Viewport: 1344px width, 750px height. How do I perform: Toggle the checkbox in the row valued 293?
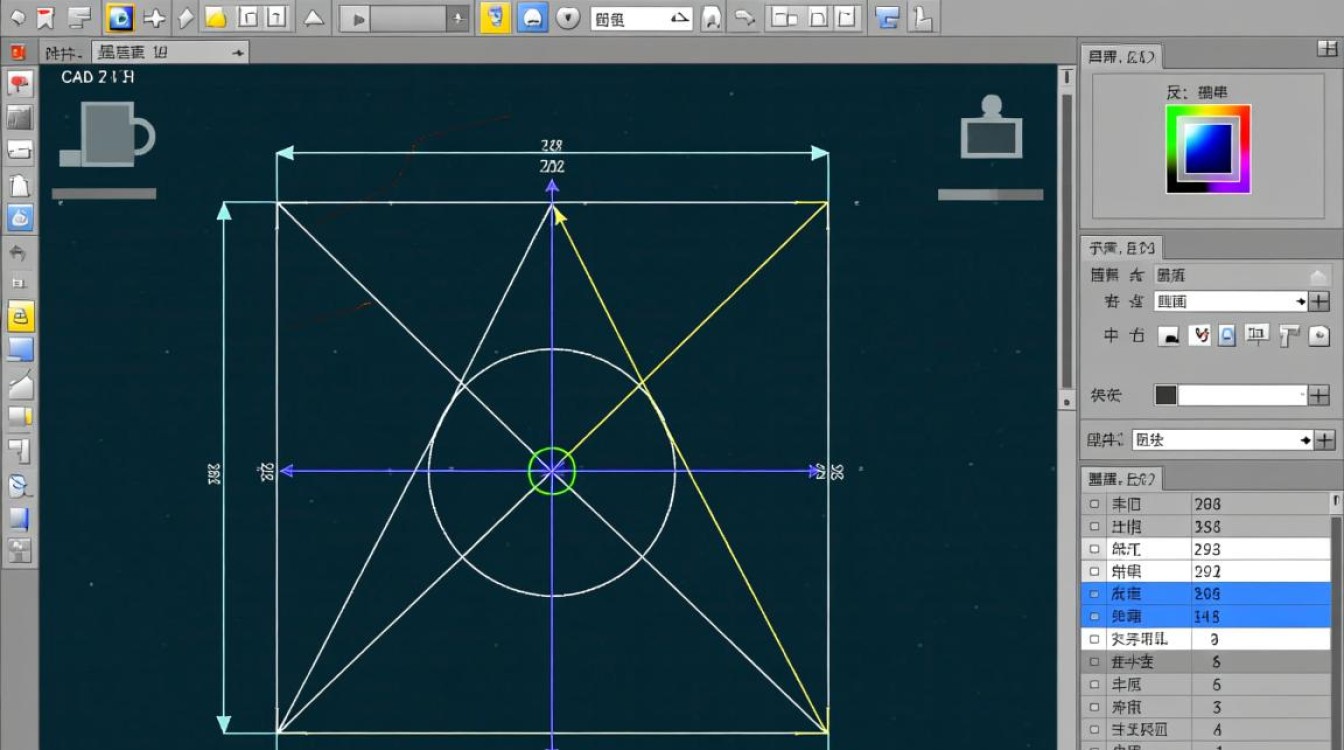click(x=1094, y=550)
